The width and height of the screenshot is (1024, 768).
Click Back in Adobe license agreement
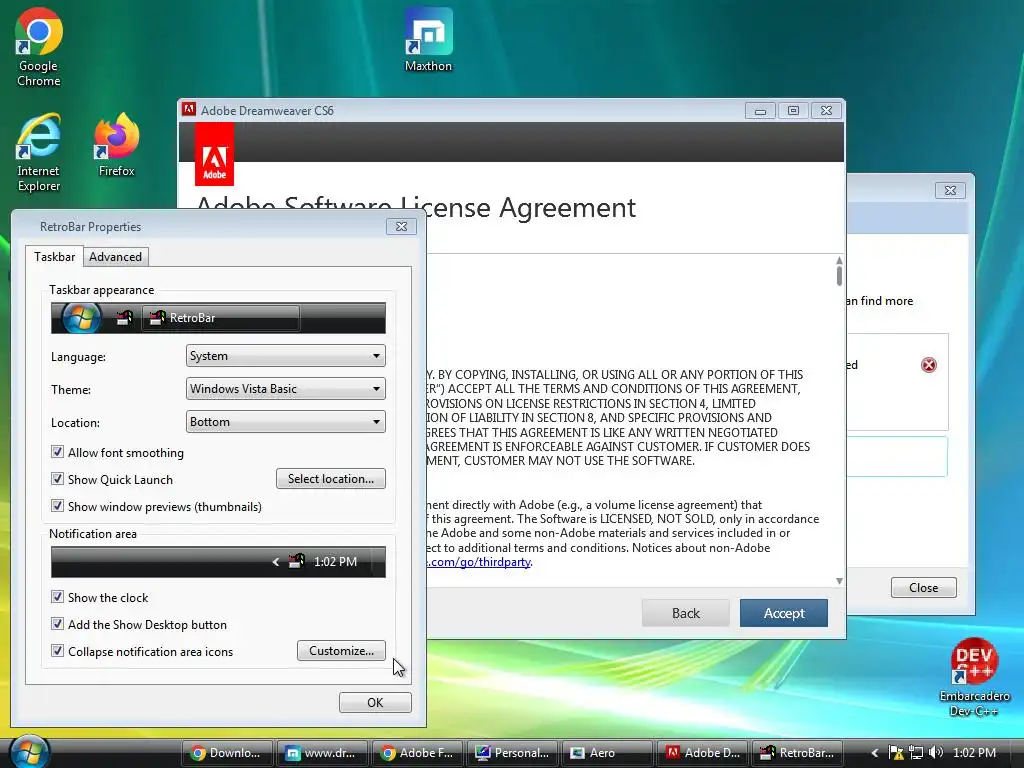[x=686, y=613]
